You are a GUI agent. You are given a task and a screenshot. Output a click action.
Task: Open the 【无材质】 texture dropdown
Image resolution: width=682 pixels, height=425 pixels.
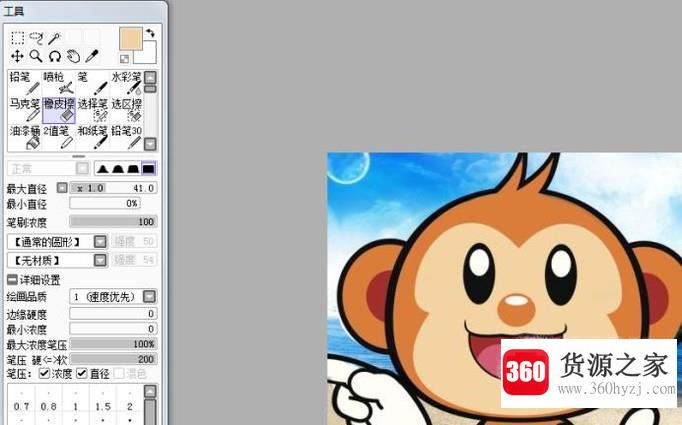(x=100, y=260)
